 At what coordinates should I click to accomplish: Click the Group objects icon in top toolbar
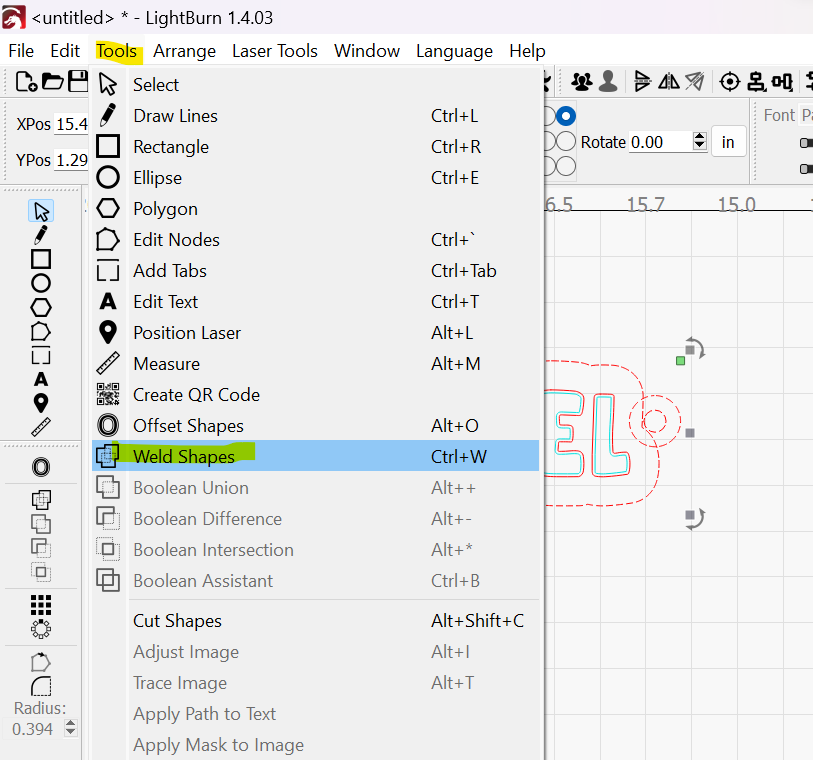pos(581,82)
